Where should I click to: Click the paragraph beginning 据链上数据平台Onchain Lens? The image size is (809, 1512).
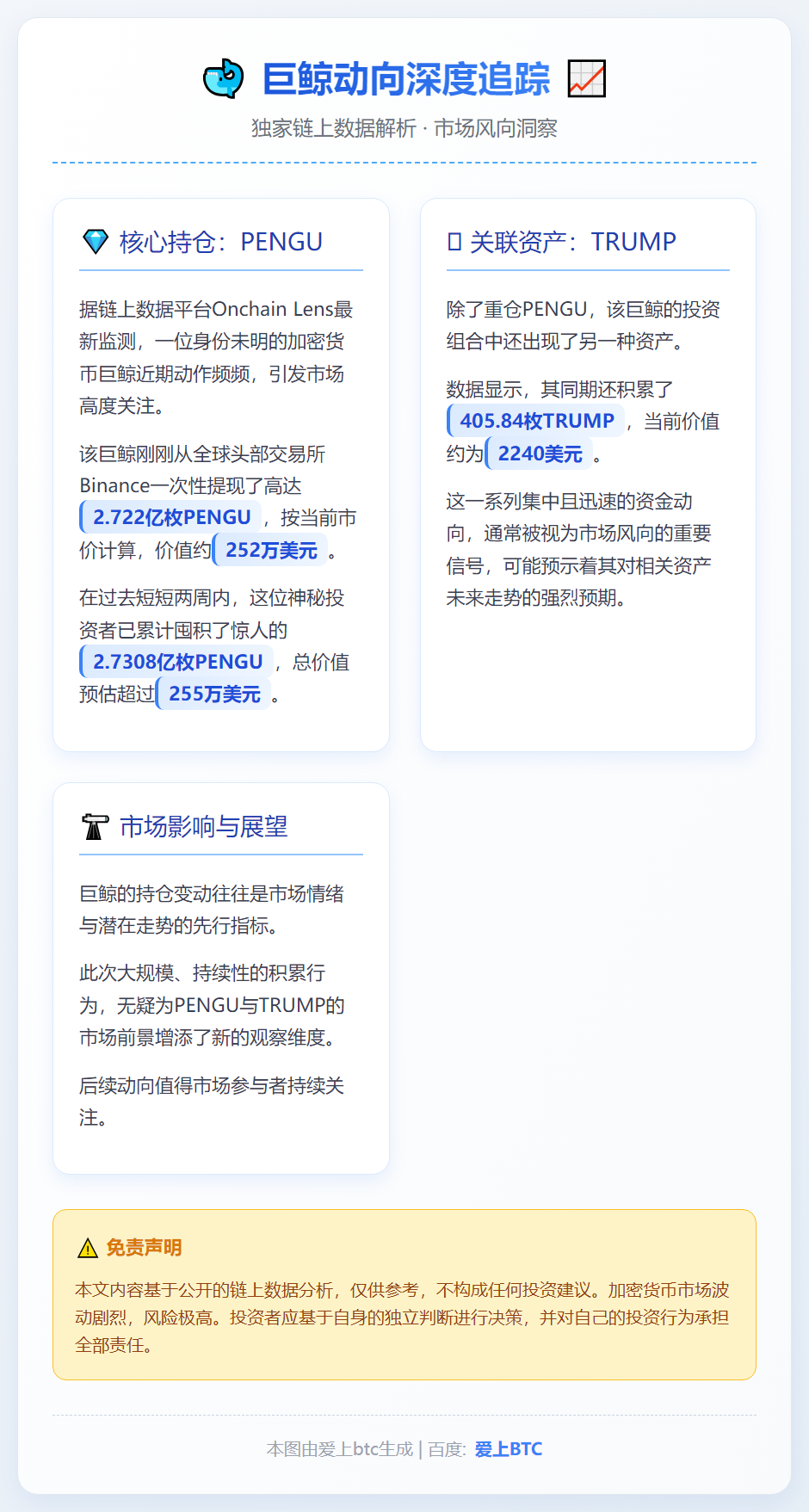tap(217, 357)
